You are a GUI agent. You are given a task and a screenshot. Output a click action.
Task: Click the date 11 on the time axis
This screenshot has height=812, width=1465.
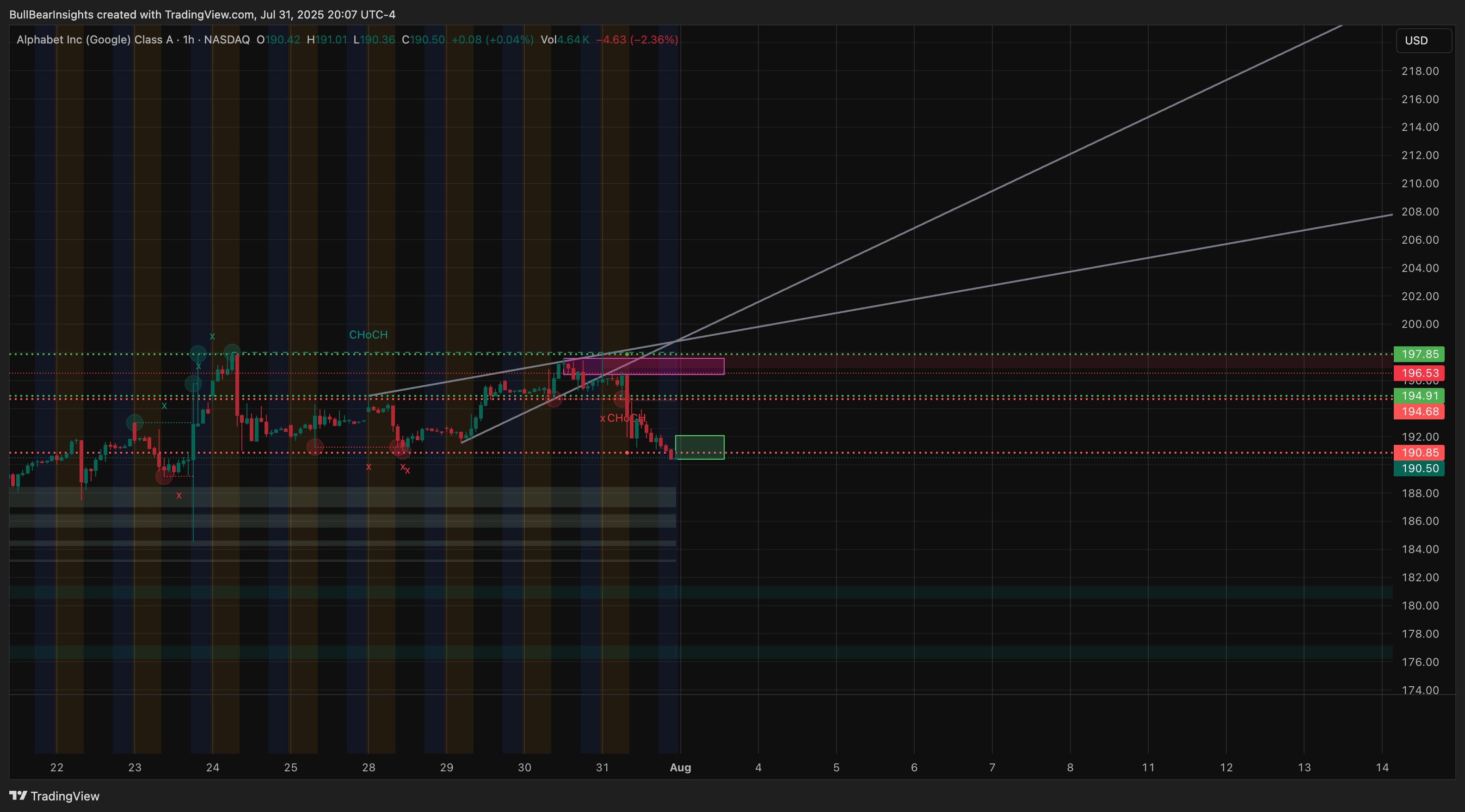point(1148,768)
